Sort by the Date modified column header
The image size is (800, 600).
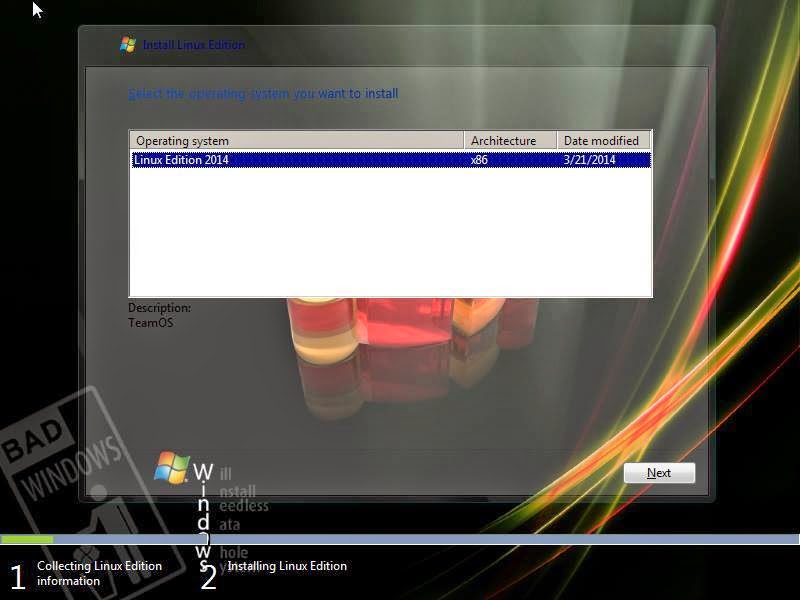click(x=604, y=140)
